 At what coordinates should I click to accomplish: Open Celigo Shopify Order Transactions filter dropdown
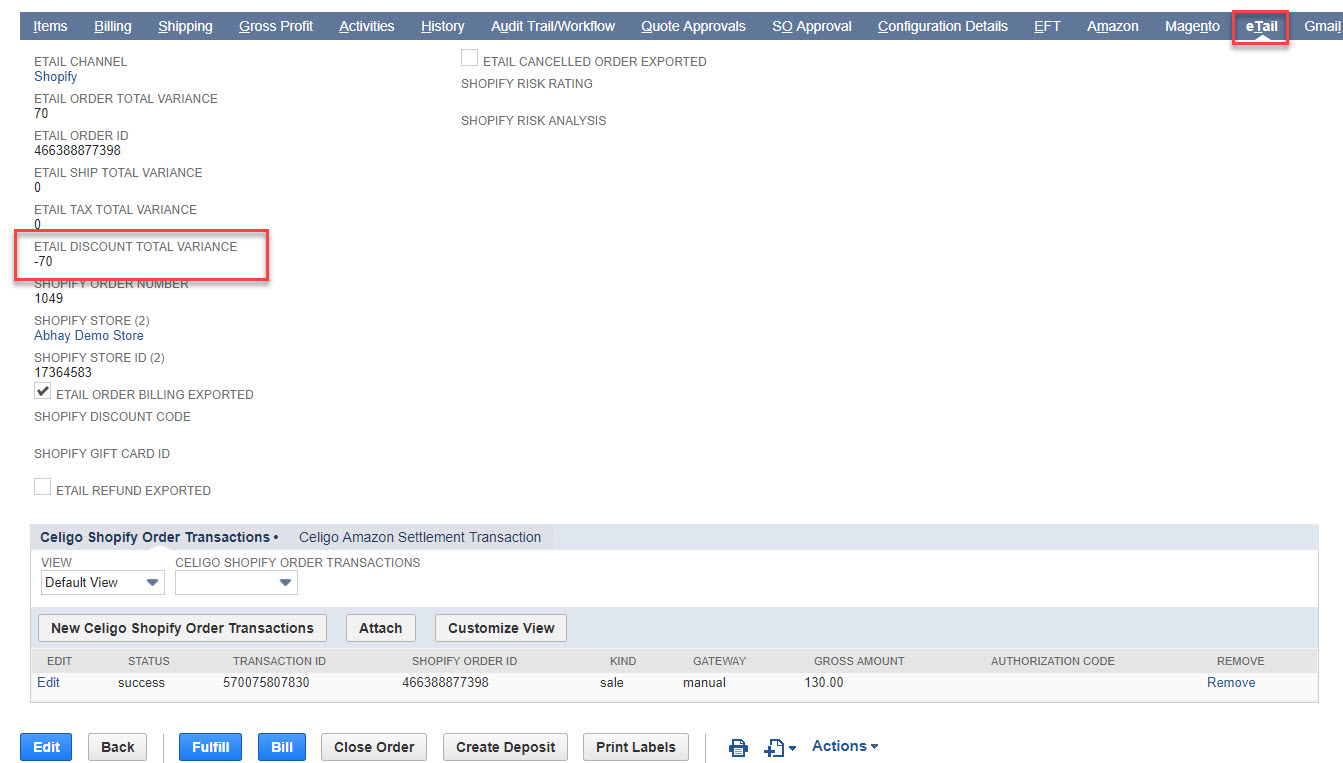coord(236,582)
